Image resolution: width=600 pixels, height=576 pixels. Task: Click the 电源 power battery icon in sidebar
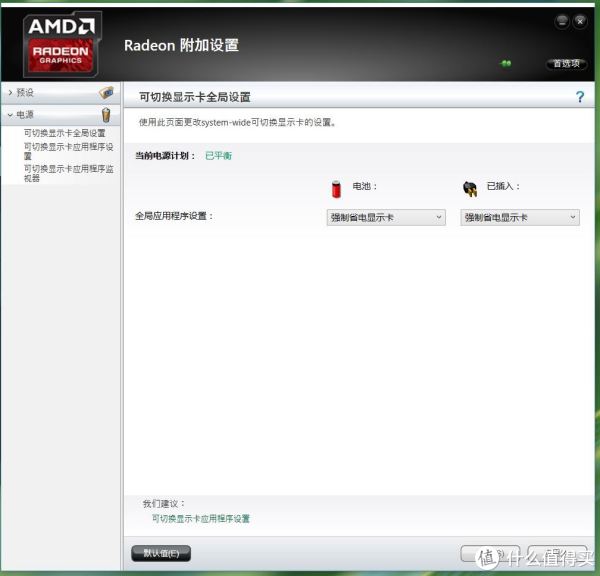click(106, 114)
